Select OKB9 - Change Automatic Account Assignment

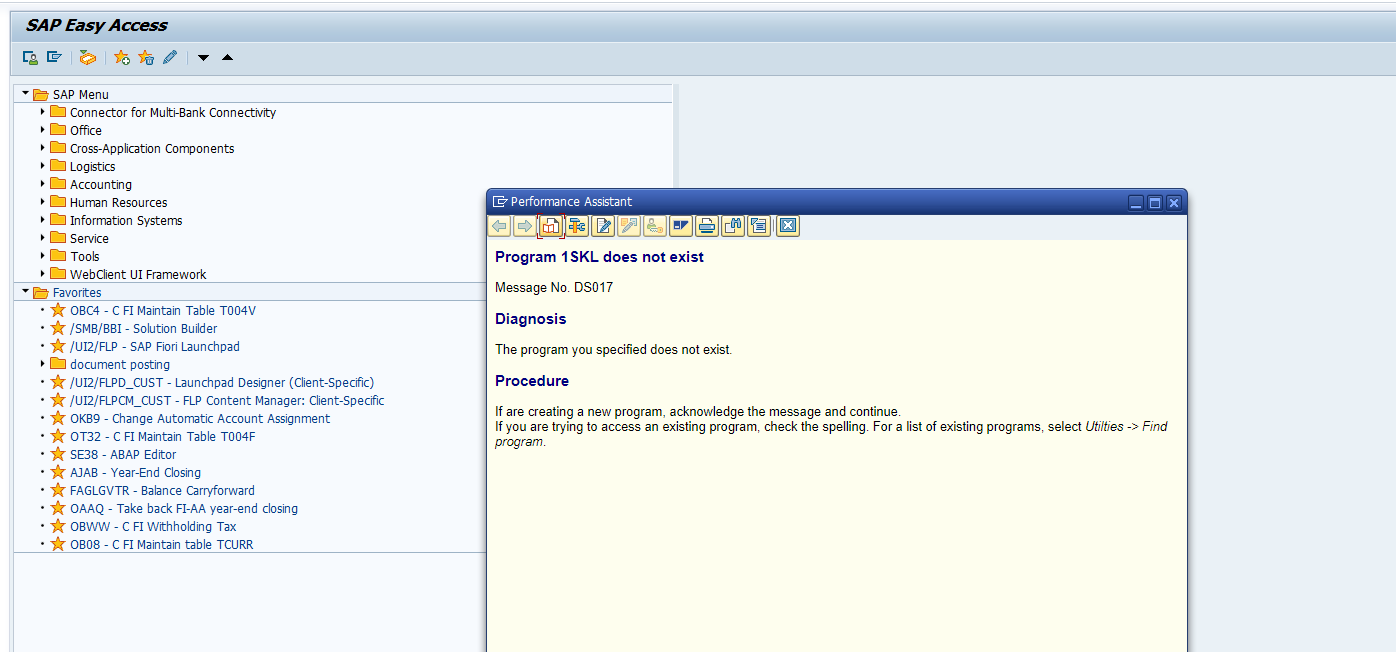coord(200,419)
